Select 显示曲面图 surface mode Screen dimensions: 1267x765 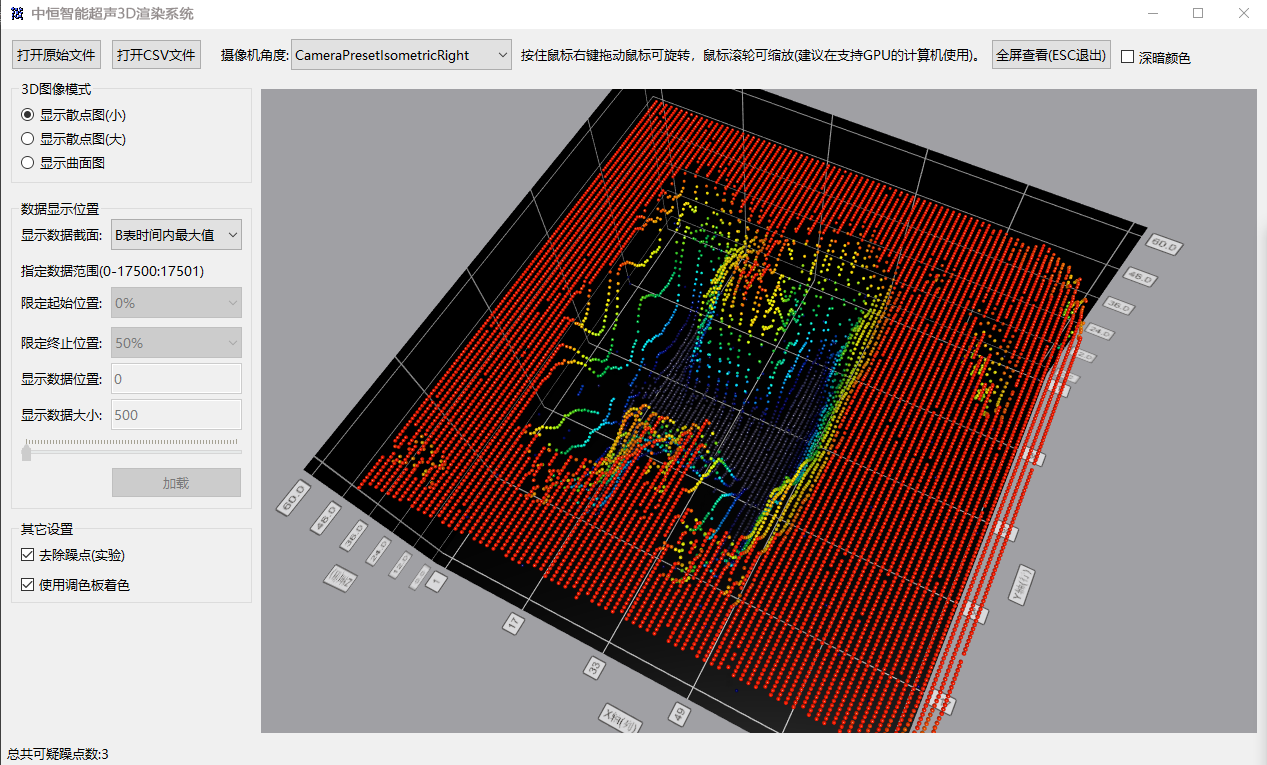[x=28, y=163]
